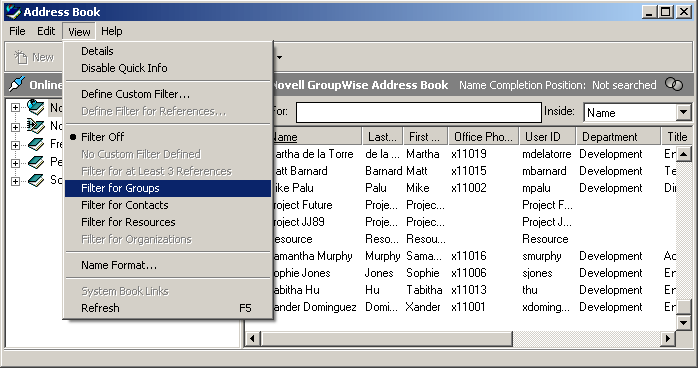The image size is (698, 368).
Task: Choose Details from View menu
Action: [x=168, y=51]
